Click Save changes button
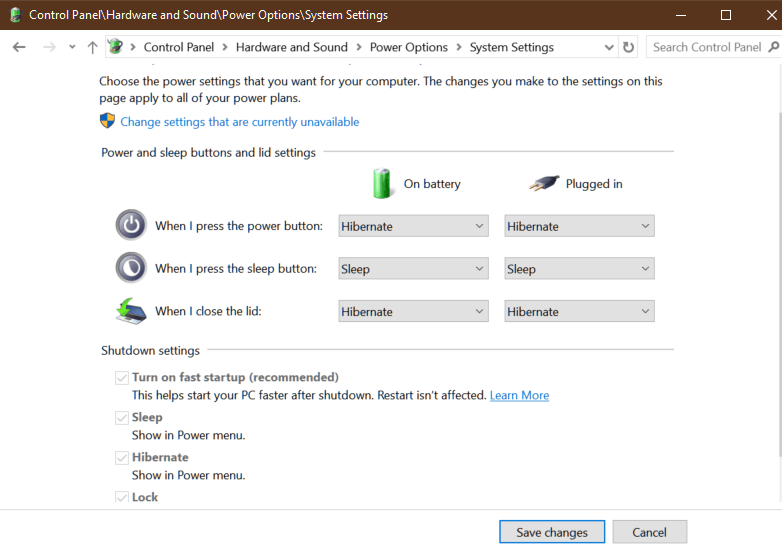Screen dimensions: 782x550 tap(551, 532)
